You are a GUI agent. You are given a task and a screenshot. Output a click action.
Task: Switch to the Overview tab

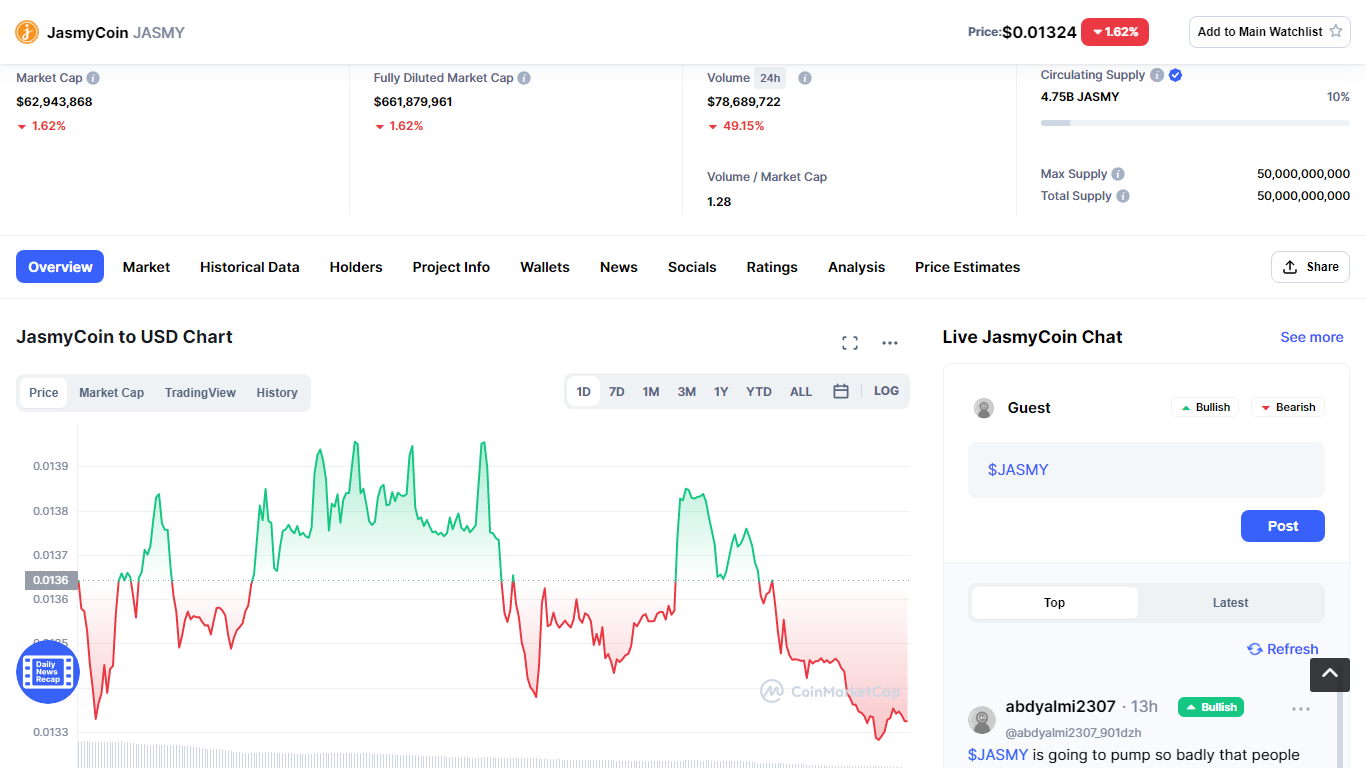pos(60,267)
